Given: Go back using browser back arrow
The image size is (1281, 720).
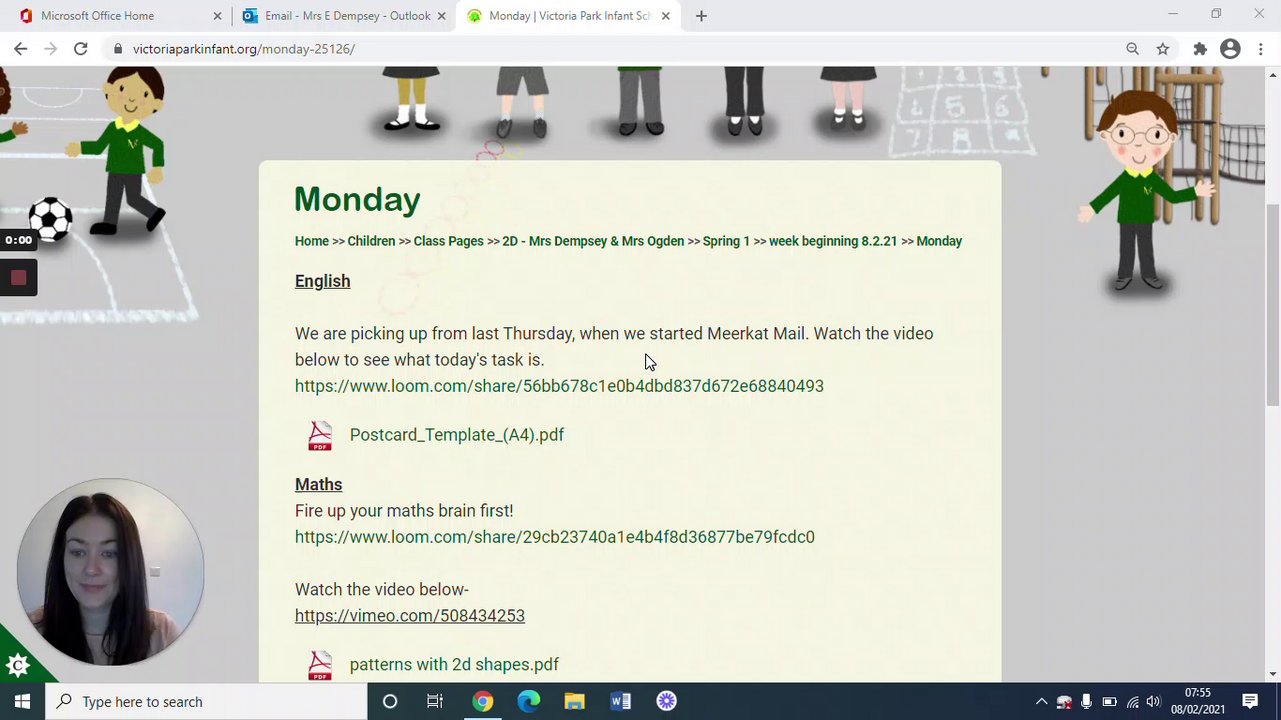Looking at the screenshot, I should pyautogui.click(x=20, y=49).
